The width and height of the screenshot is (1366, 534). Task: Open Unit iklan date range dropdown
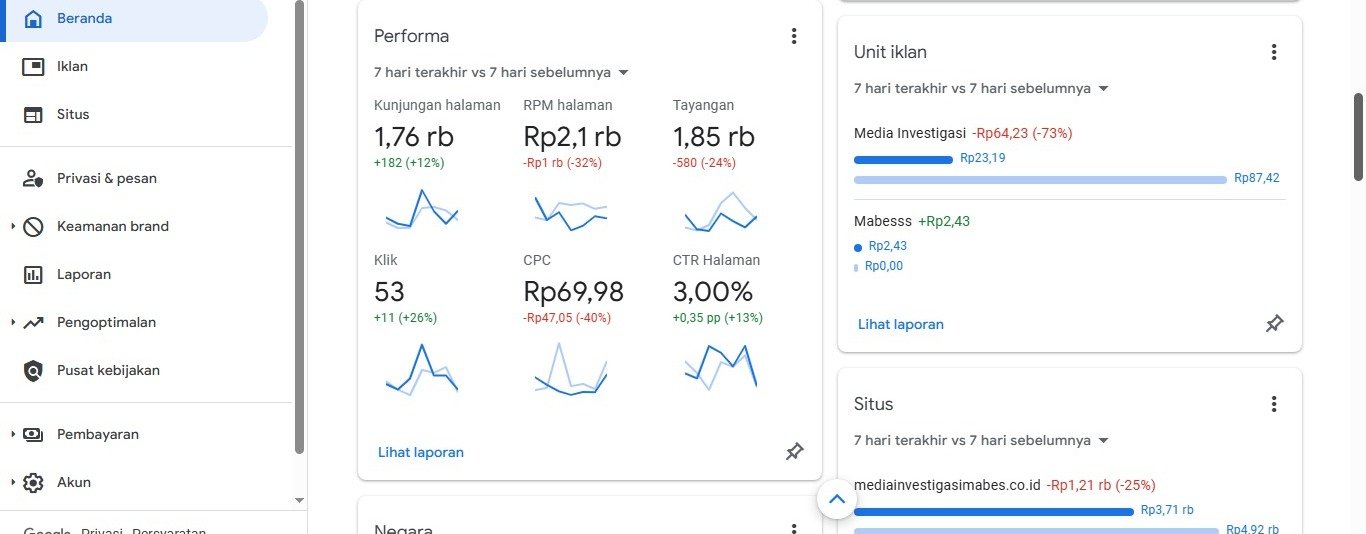[x=1103, y=88]
